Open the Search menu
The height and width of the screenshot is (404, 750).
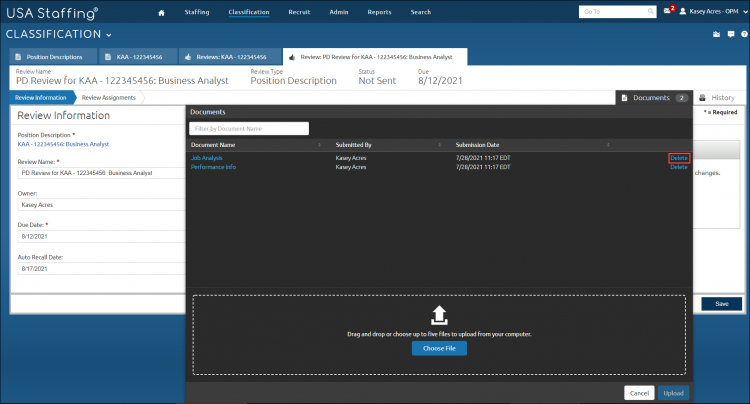pos(420,12)
